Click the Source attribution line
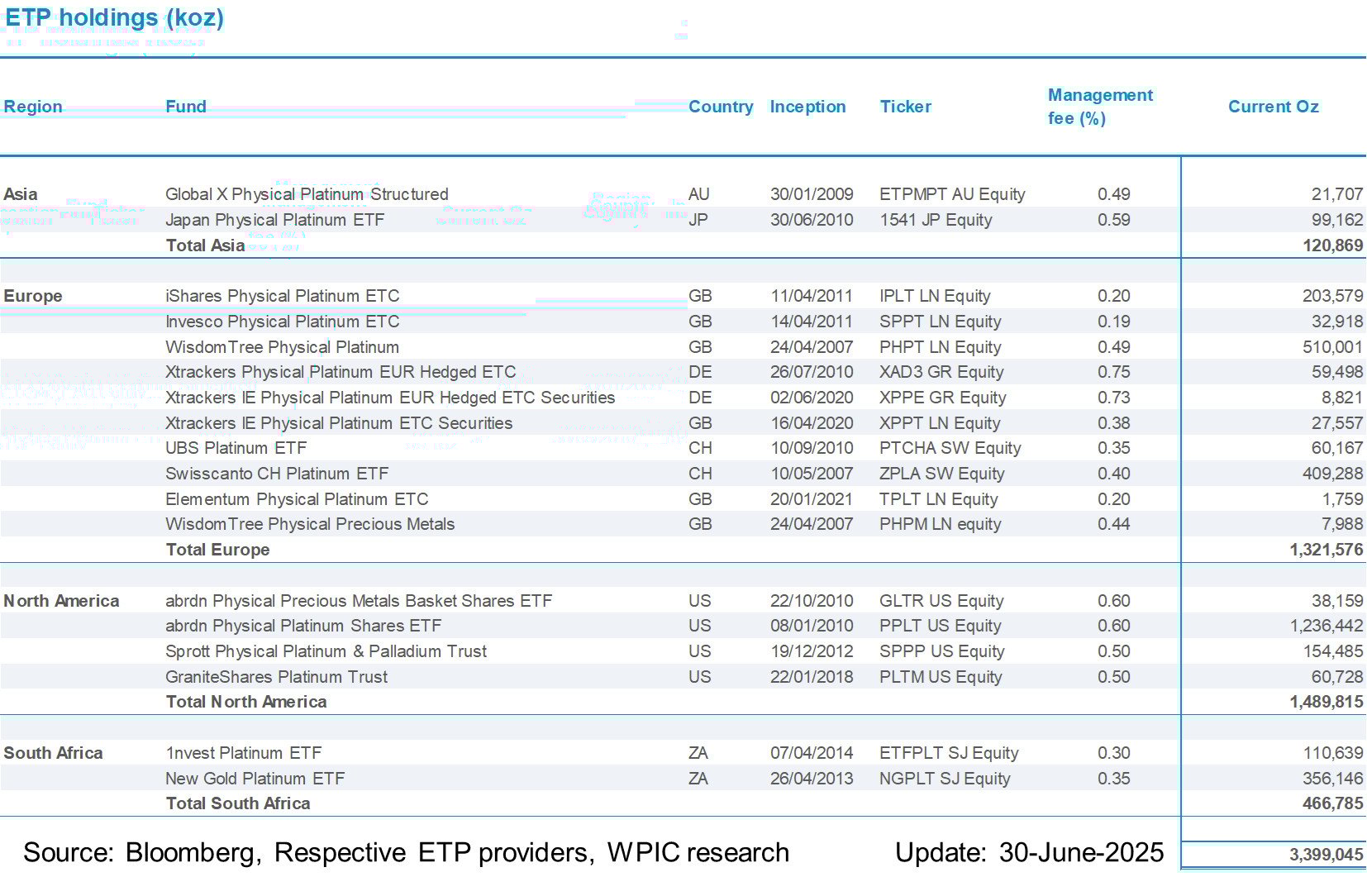The image size is (1367, 896). (406, 852)
